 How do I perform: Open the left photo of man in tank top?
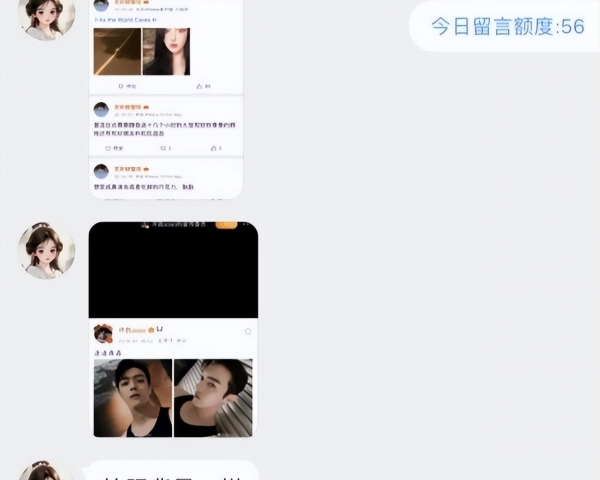(133, 398)
